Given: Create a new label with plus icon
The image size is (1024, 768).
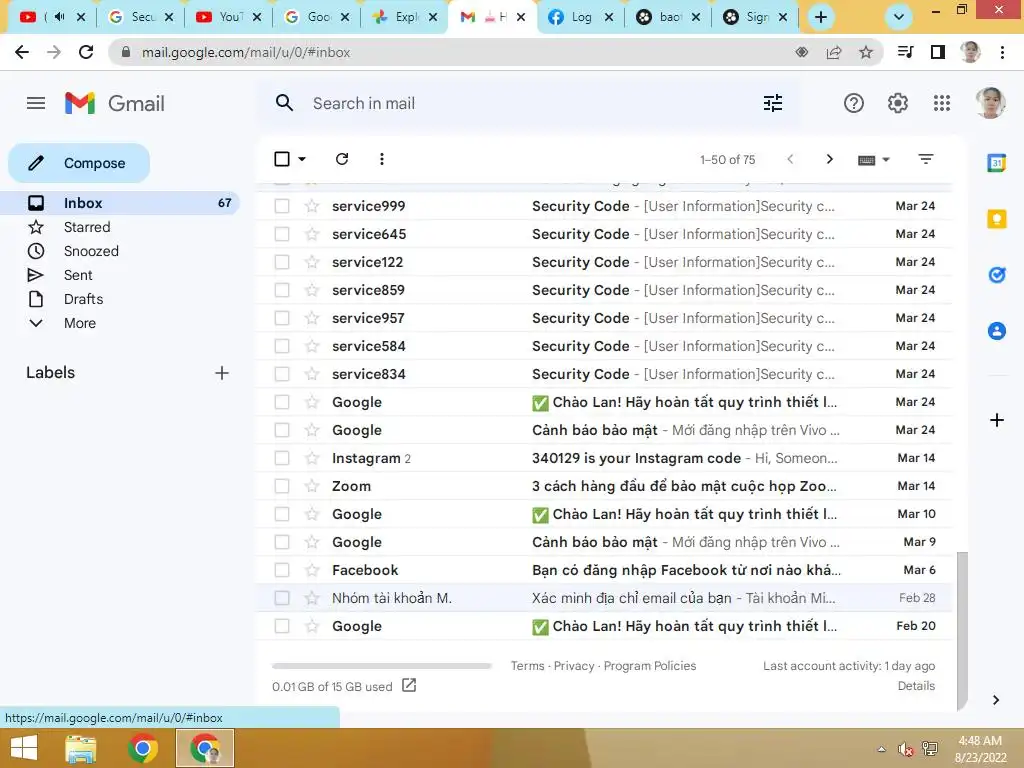Looking at the screenshot, I should tap(222, 373).
